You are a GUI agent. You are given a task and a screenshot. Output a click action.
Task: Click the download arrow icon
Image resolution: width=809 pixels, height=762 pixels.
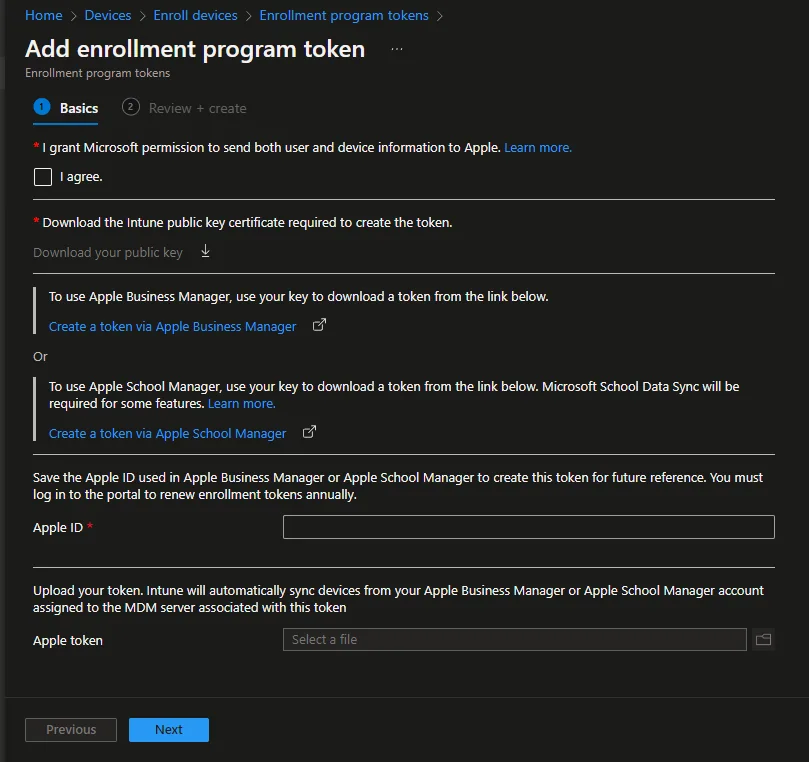click(205, 251)
